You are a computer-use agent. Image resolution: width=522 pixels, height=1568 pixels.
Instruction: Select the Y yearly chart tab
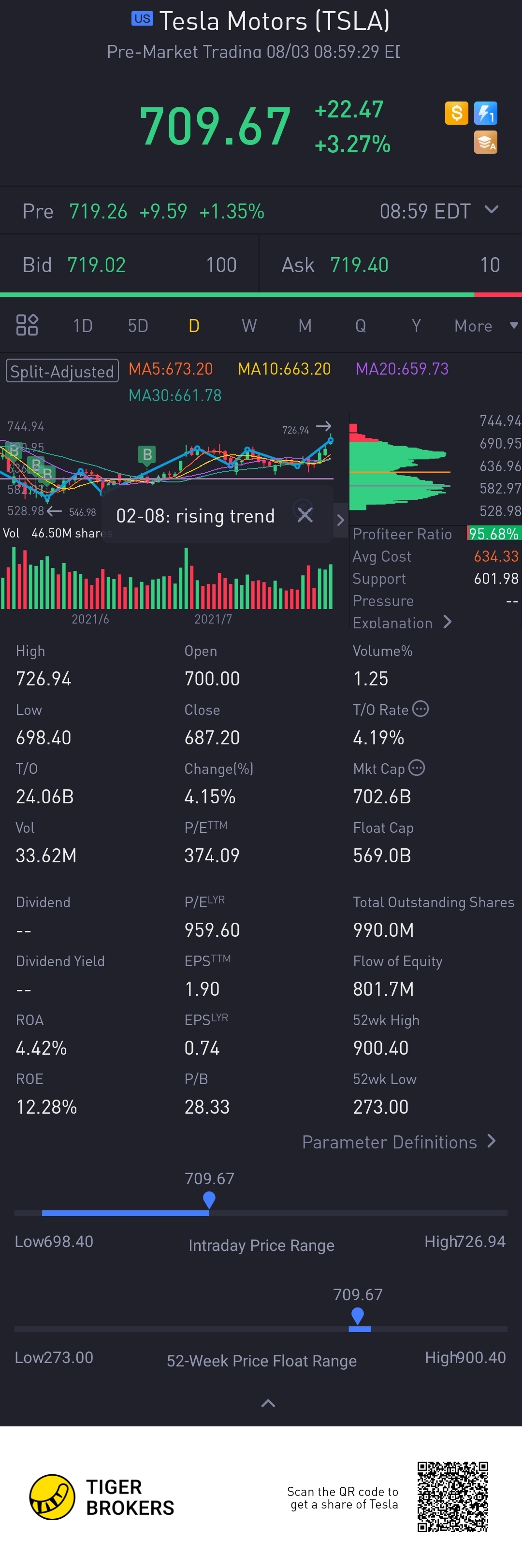(x=416, y=326)
